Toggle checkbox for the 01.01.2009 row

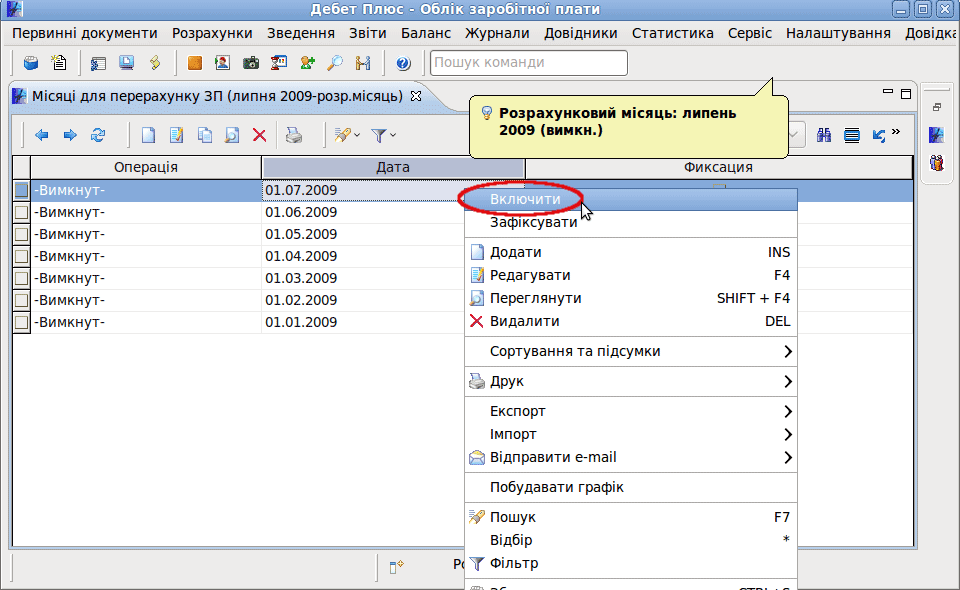pos(21,323)
